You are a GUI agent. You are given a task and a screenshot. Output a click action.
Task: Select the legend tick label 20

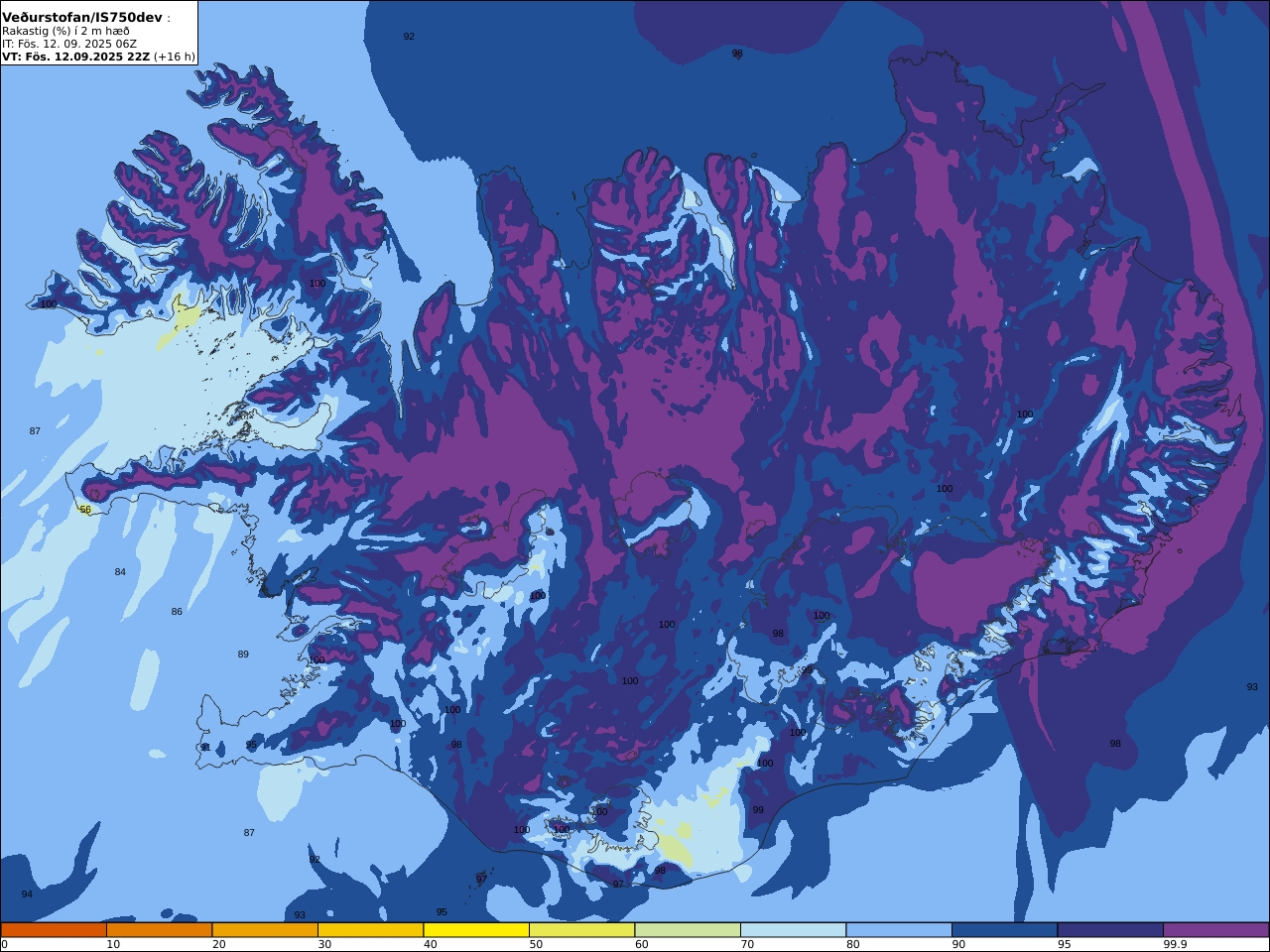click(219, 944)
